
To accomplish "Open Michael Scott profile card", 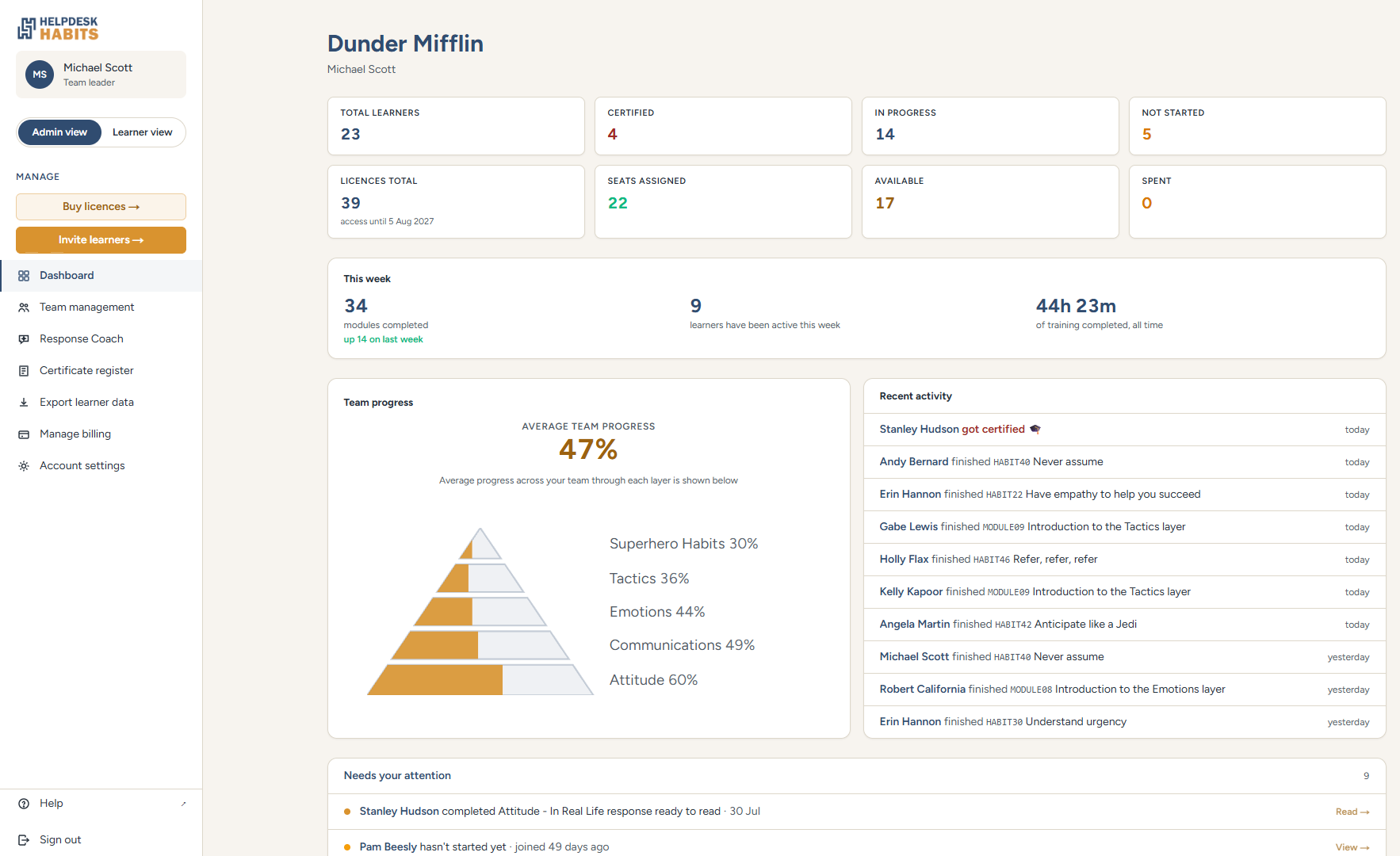I will [101, 75].
